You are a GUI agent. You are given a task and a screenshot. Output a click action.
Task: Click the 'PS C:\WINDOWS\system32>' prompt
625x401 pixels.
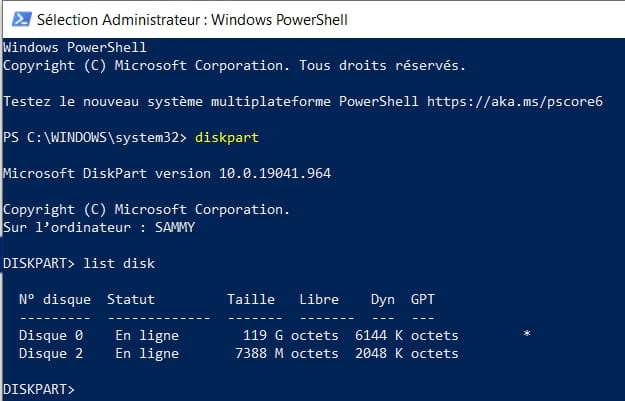pyautogui.click(x=95, y=138)
